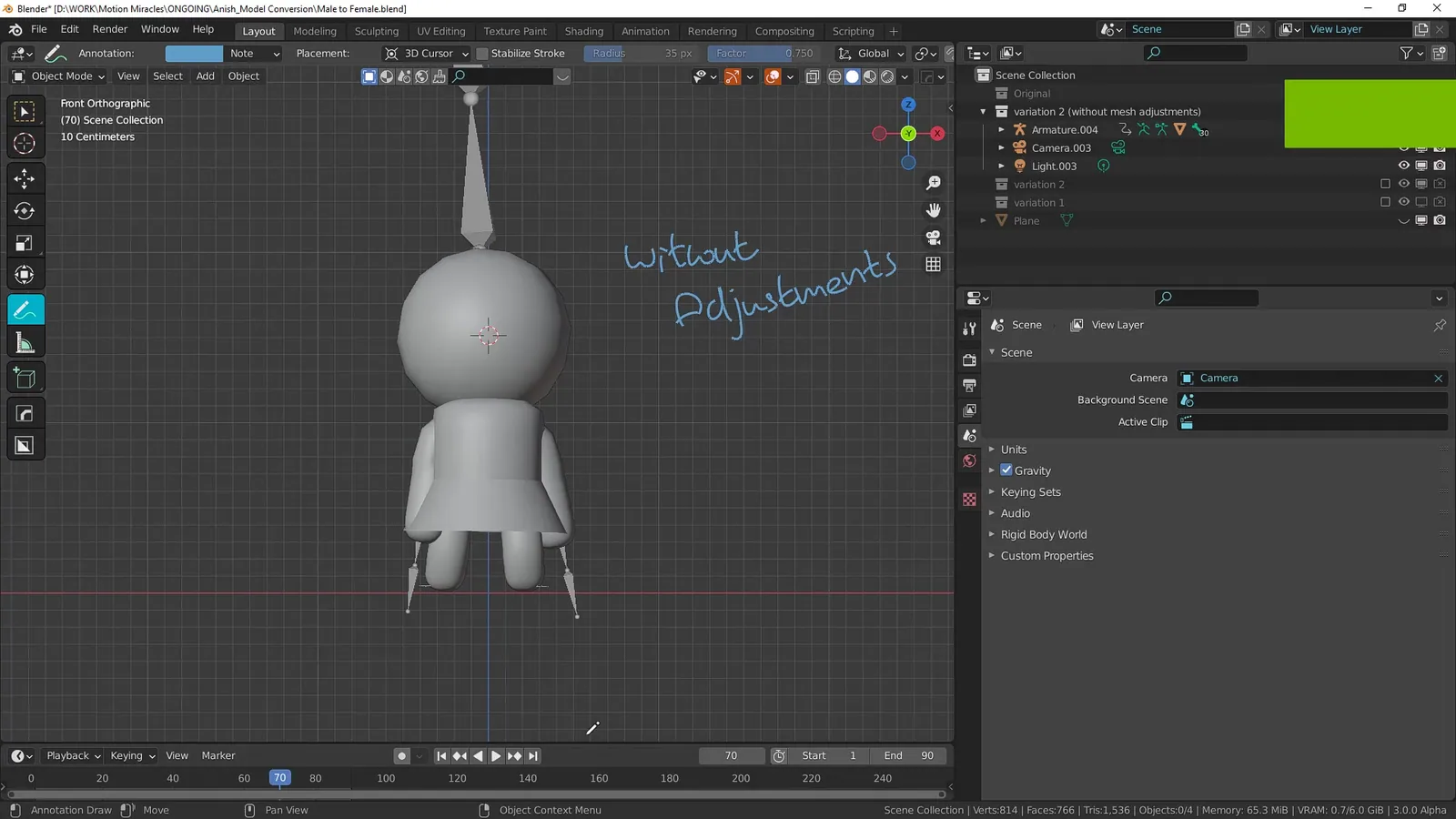Viewport: 1456px width, 819px height.
Task: Hide Light.003 with its eye icon
Action: pos(1403,166)
